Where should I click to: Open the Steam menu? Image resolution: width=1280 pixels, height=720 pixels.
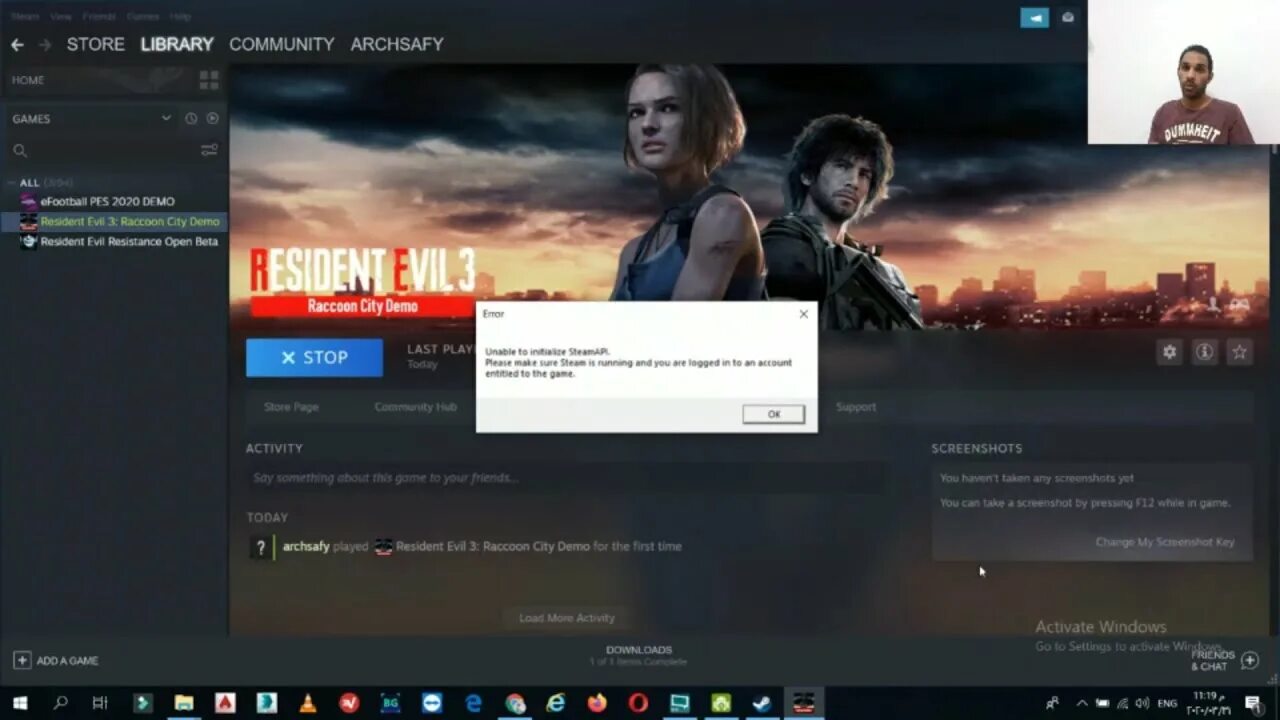pyautogui.click(x=25, y=17)
